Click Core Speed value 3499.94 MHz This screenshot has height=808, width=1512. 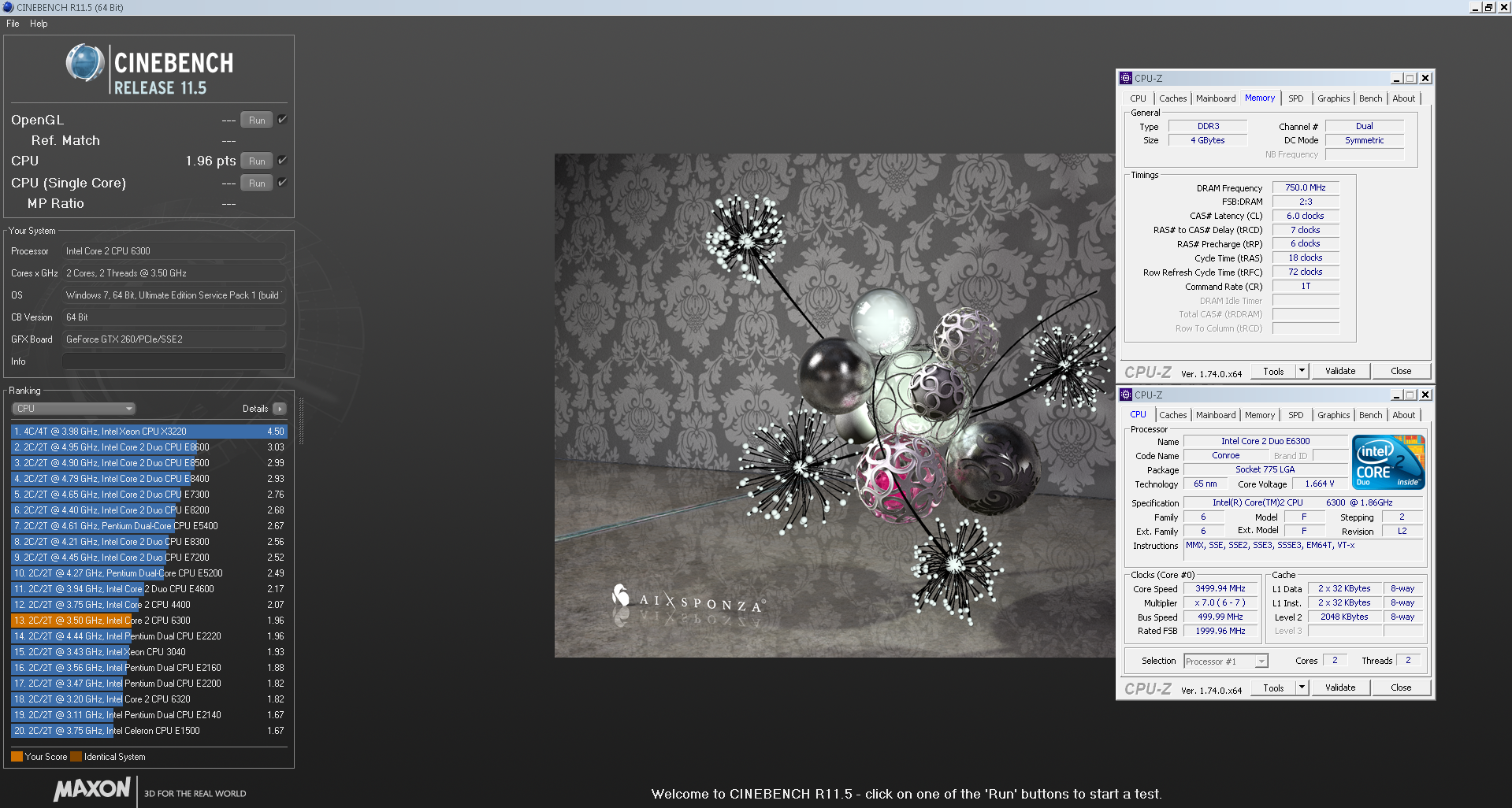click(1220, 588)
